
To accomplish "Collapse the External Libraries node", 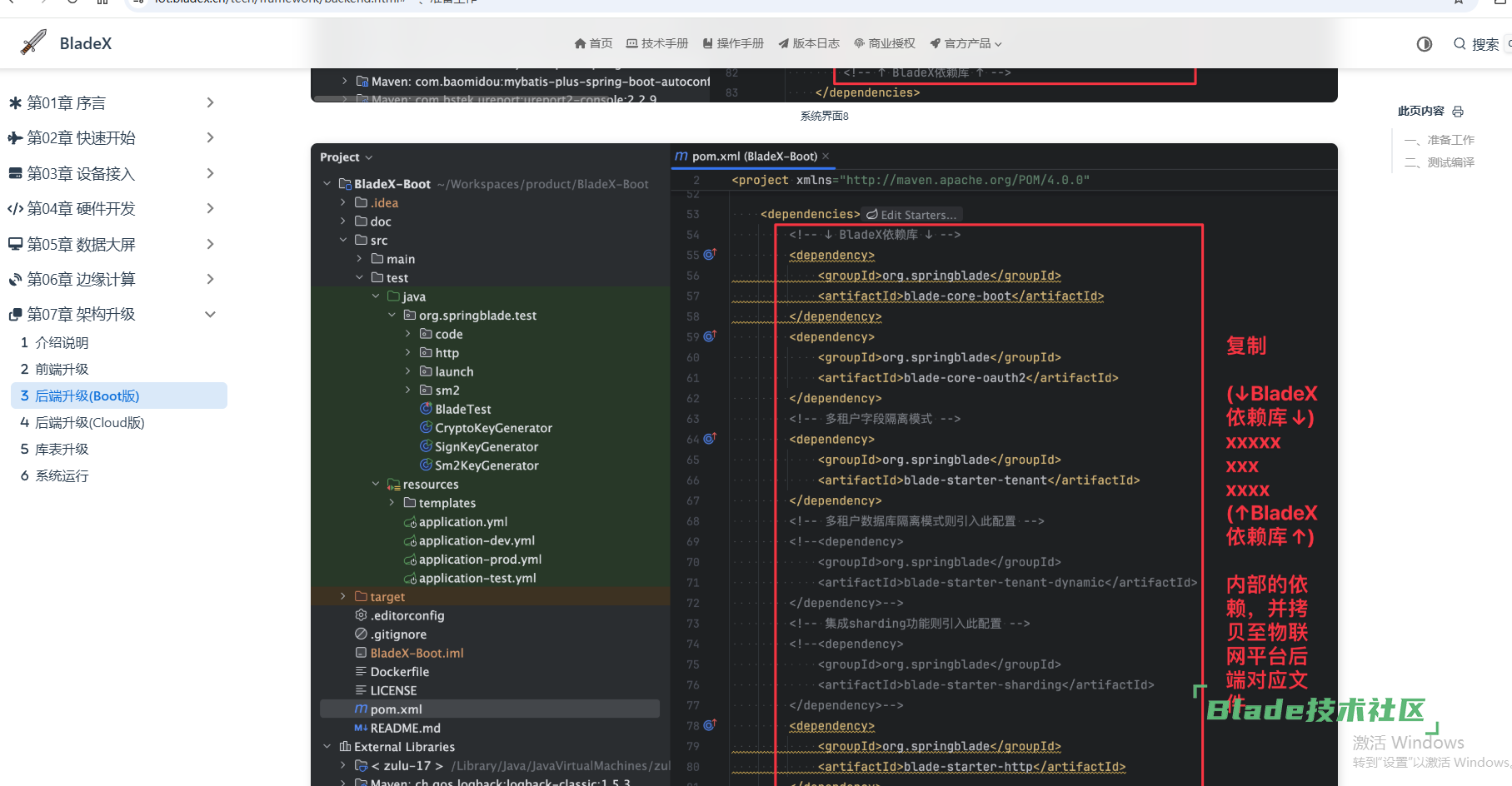I will pos(327,747).
